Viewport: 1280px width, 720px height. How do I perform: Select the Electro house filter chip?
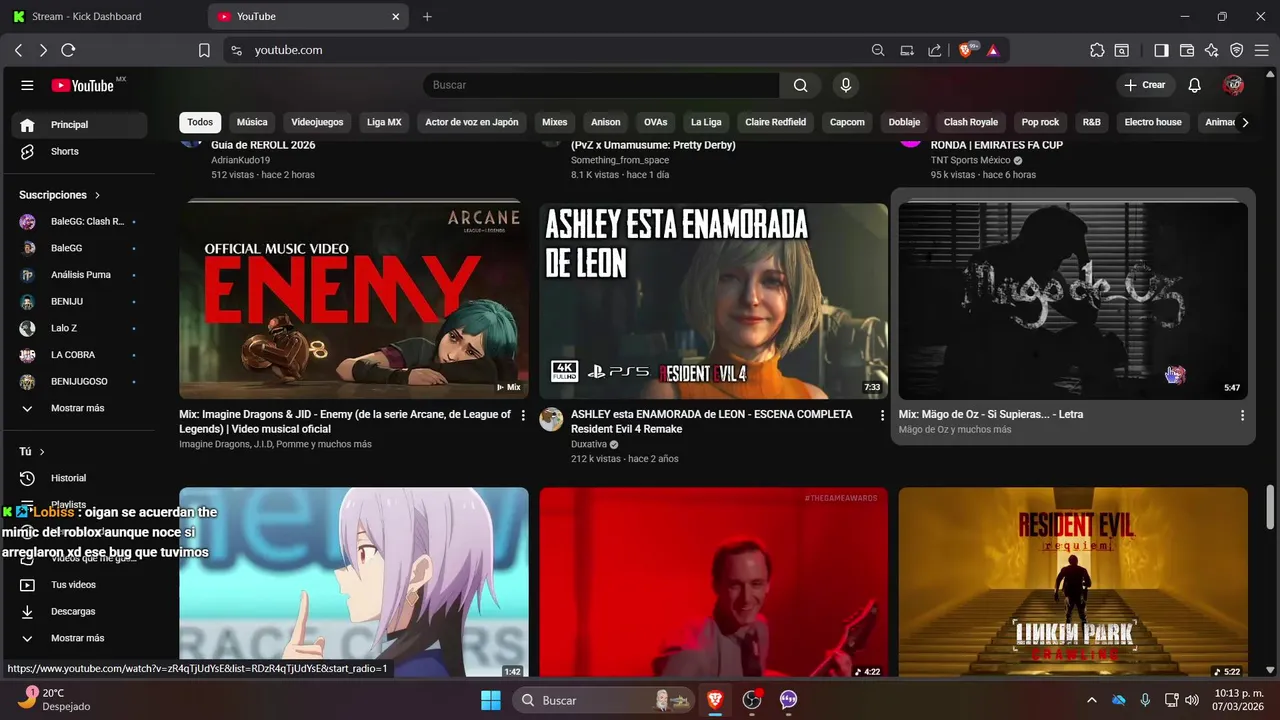1153,122
